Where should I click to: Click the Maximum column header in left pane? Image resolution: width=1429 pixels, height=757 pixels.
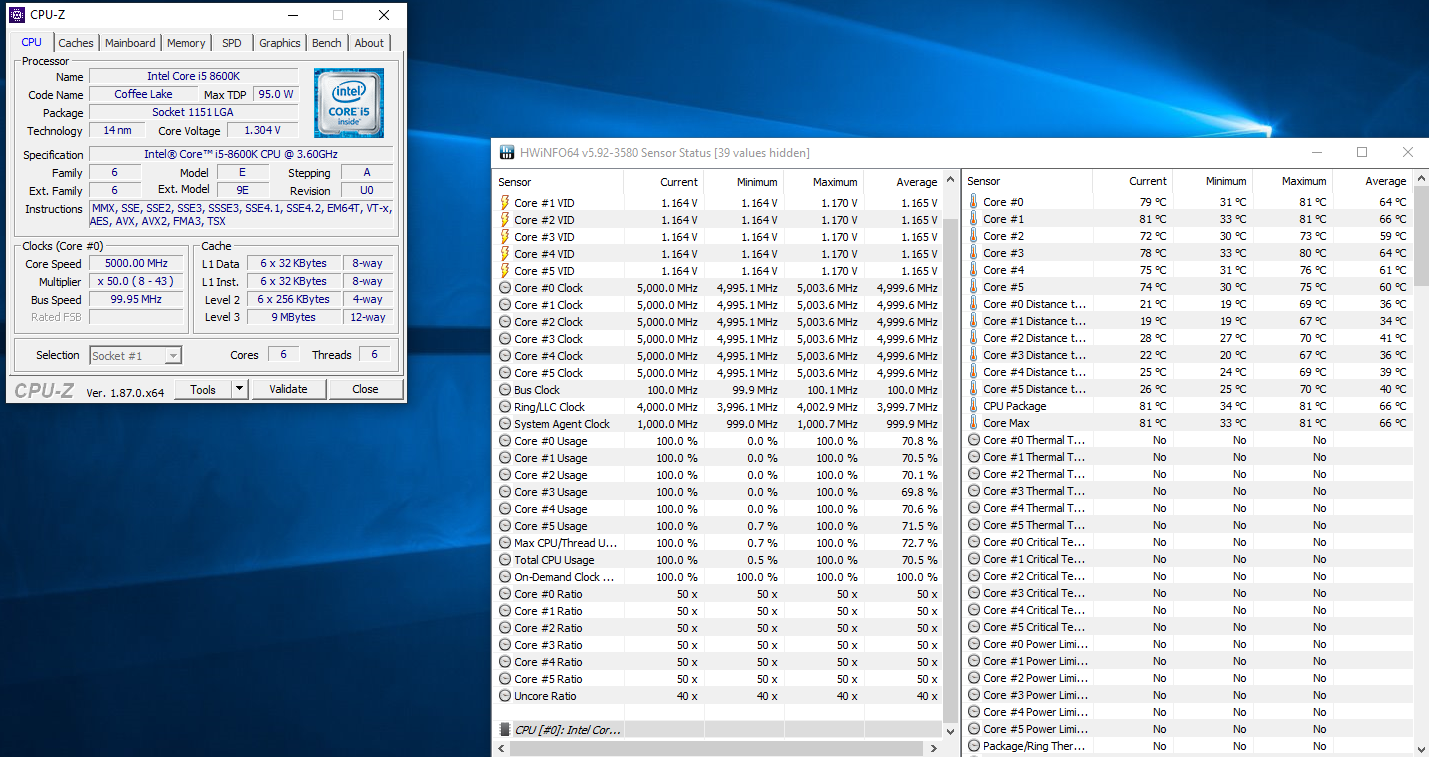[823, 182]
